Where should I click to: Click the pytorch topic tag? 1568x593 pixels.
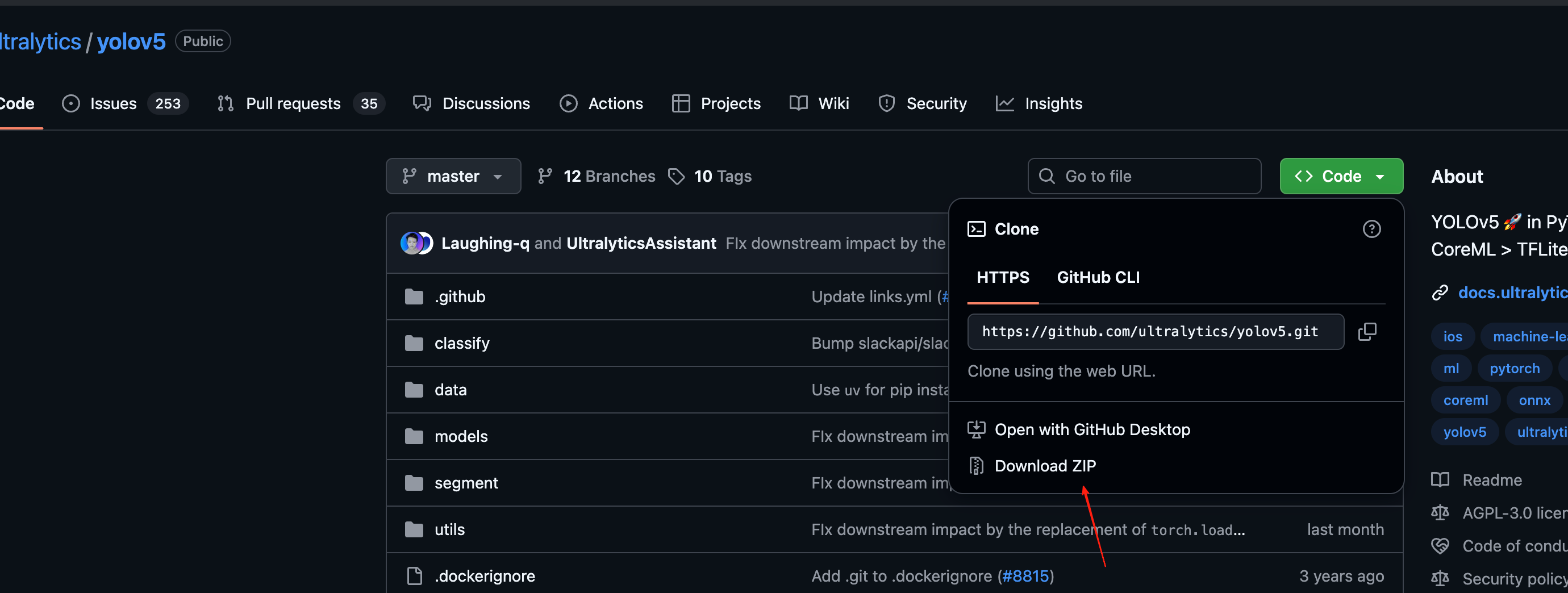pos(1514,368)
